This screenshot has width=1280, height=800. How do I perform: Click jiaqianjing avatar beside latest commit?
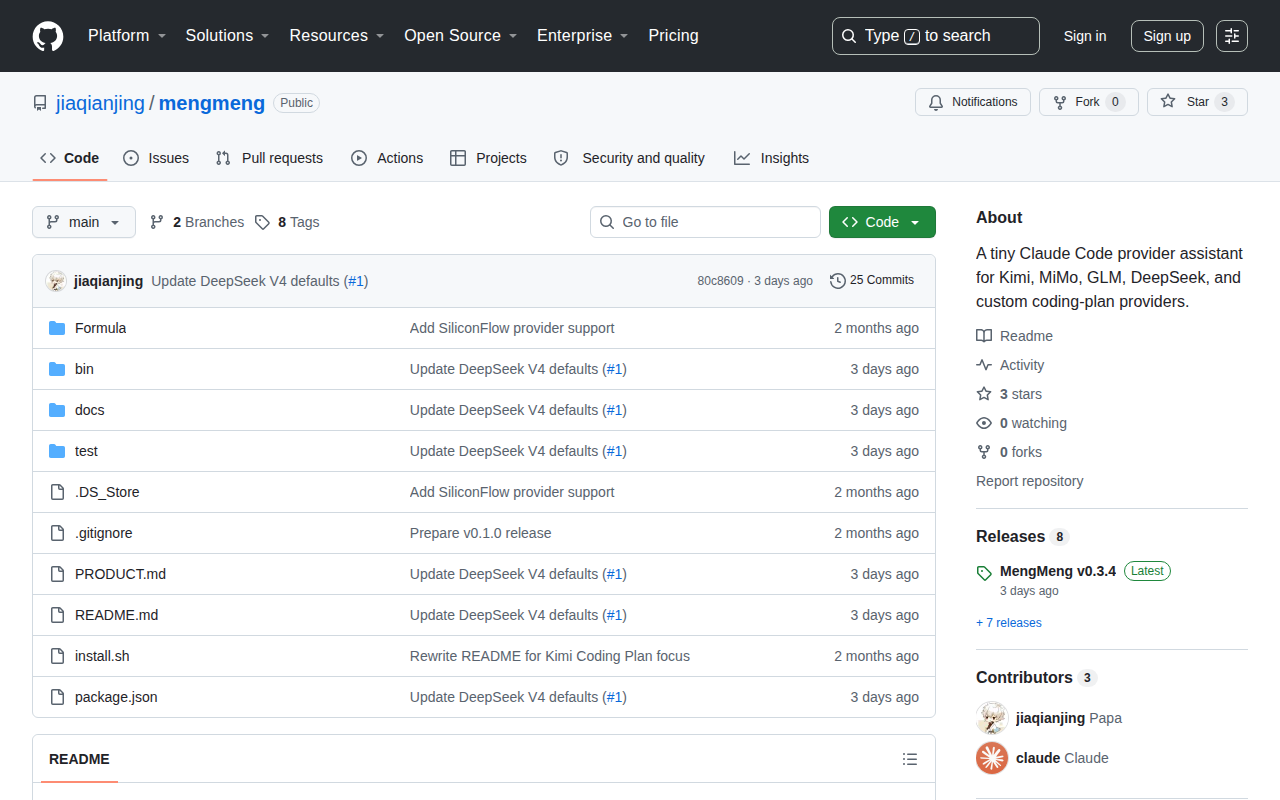coord(56,281)
